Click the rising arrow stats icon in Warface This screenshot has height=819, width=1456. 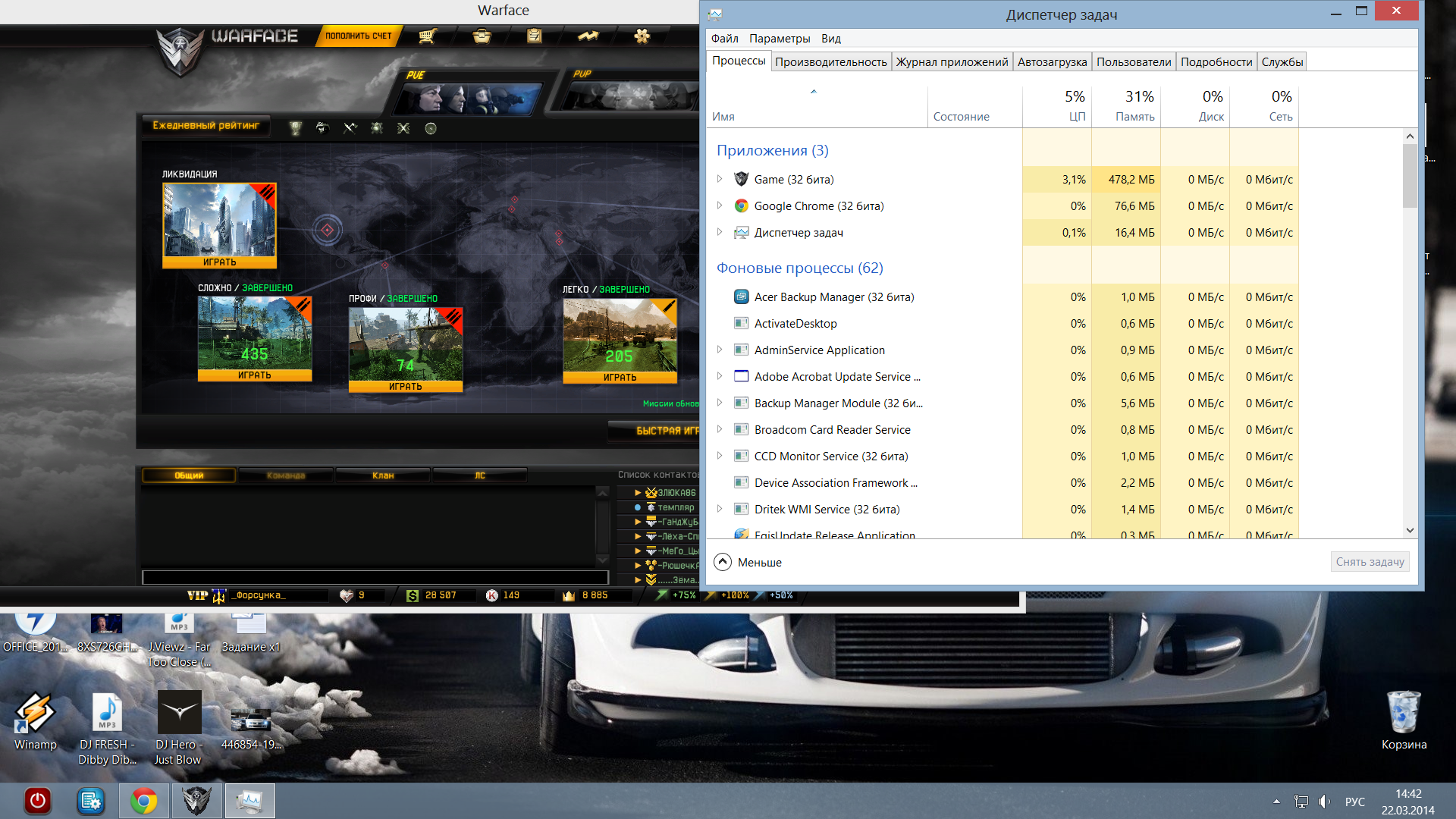pyautogui.click(x=588, y=36)
